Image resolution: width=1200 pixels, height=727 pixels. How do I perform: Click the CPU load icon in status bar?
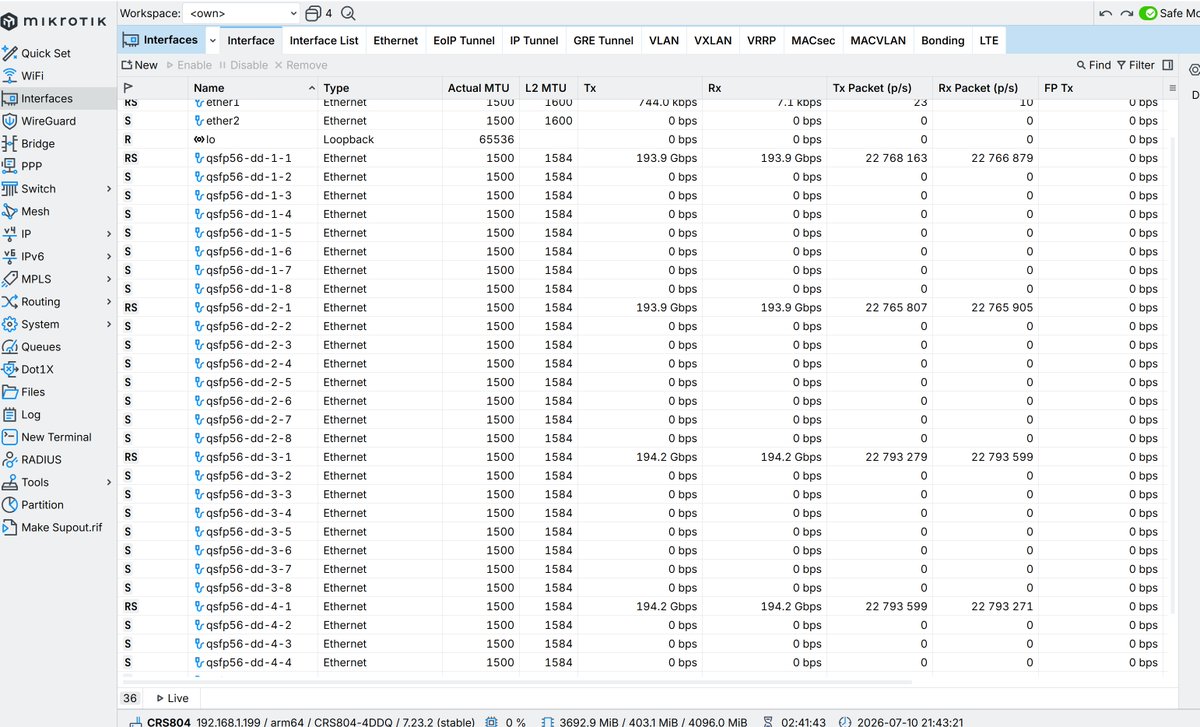point(491,721)
